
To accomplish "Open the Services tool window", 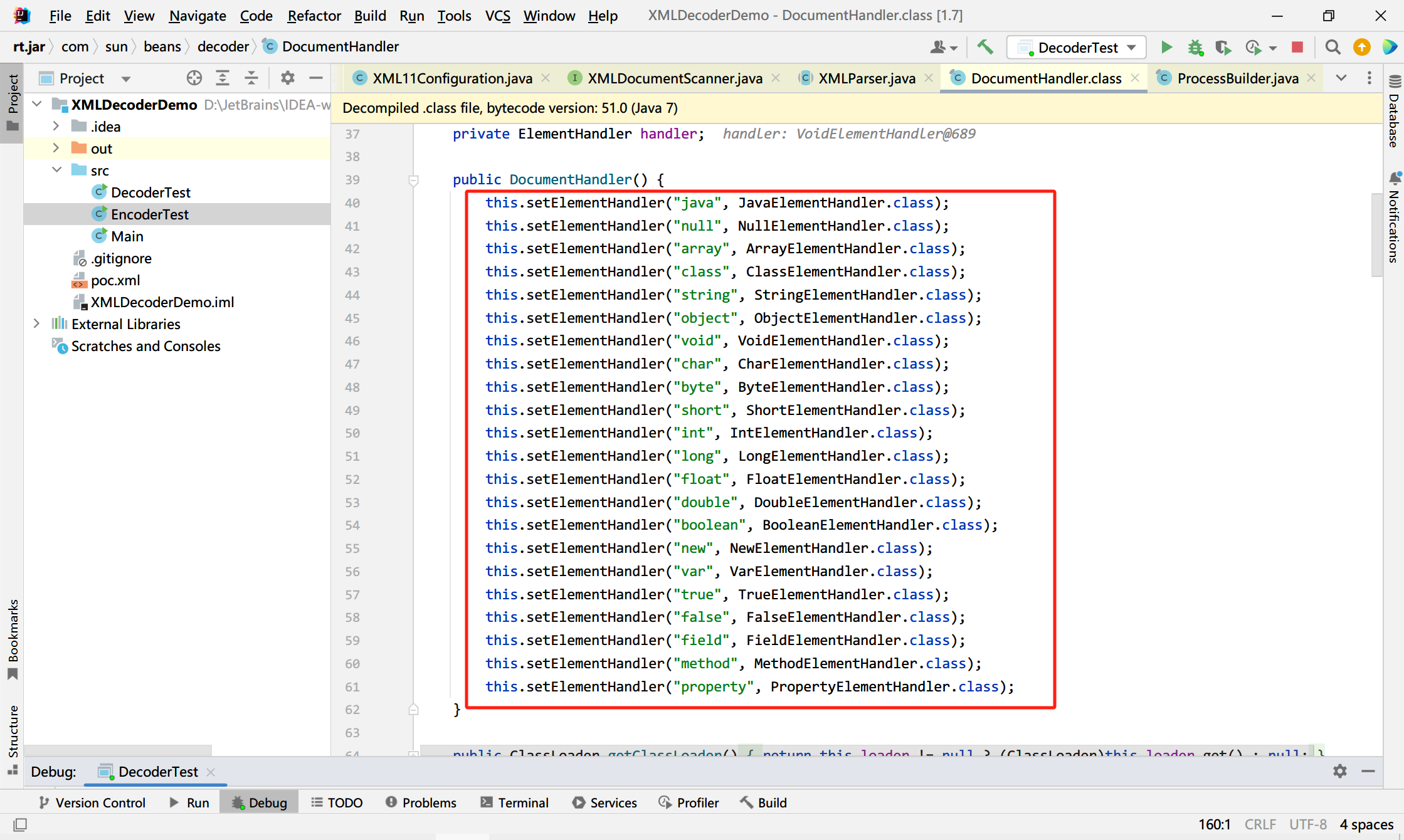I will click(x=604, y=802).
